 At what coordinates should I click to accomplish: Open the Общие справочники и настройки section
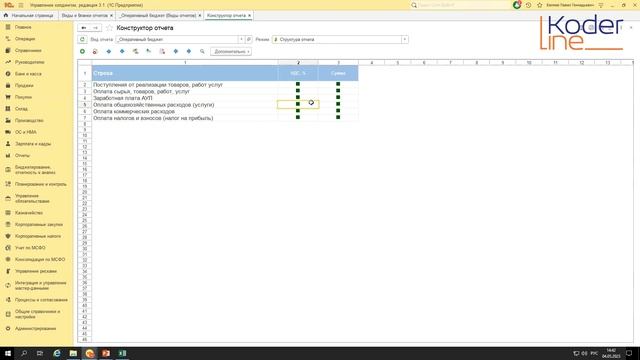(x=38, y=314)
